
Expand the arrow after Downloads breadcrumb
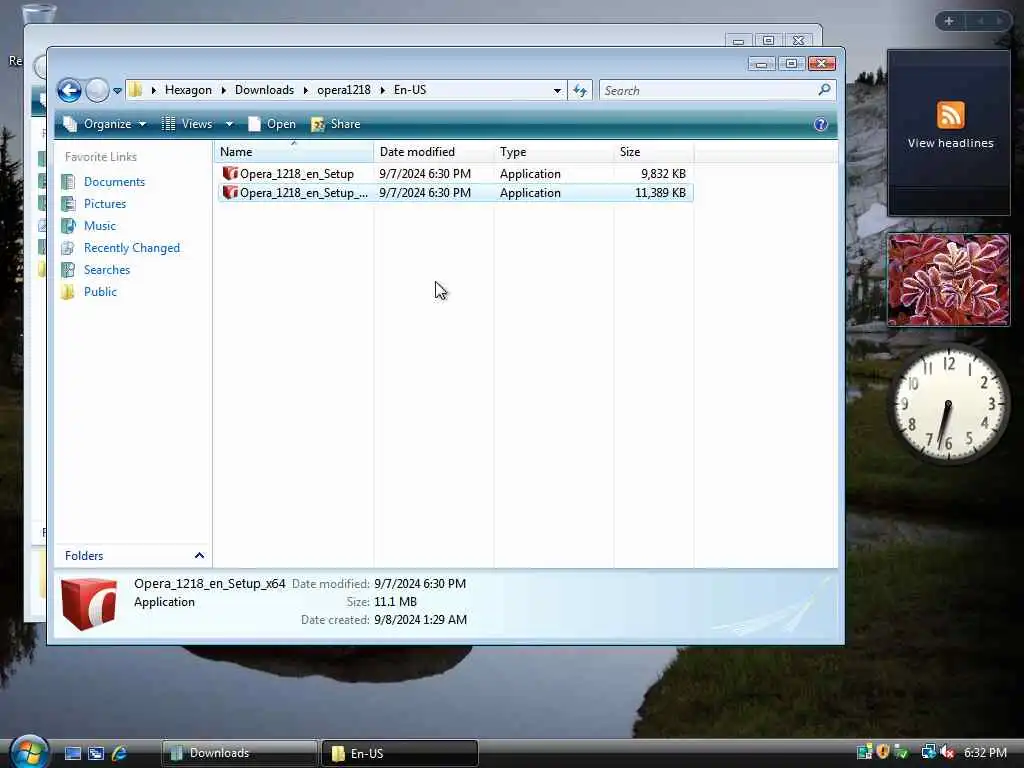tap(305, 90)
